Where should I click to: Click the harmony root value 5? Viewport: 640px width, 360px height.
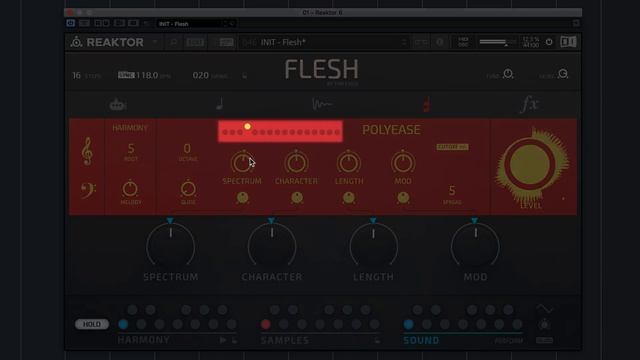131,148
